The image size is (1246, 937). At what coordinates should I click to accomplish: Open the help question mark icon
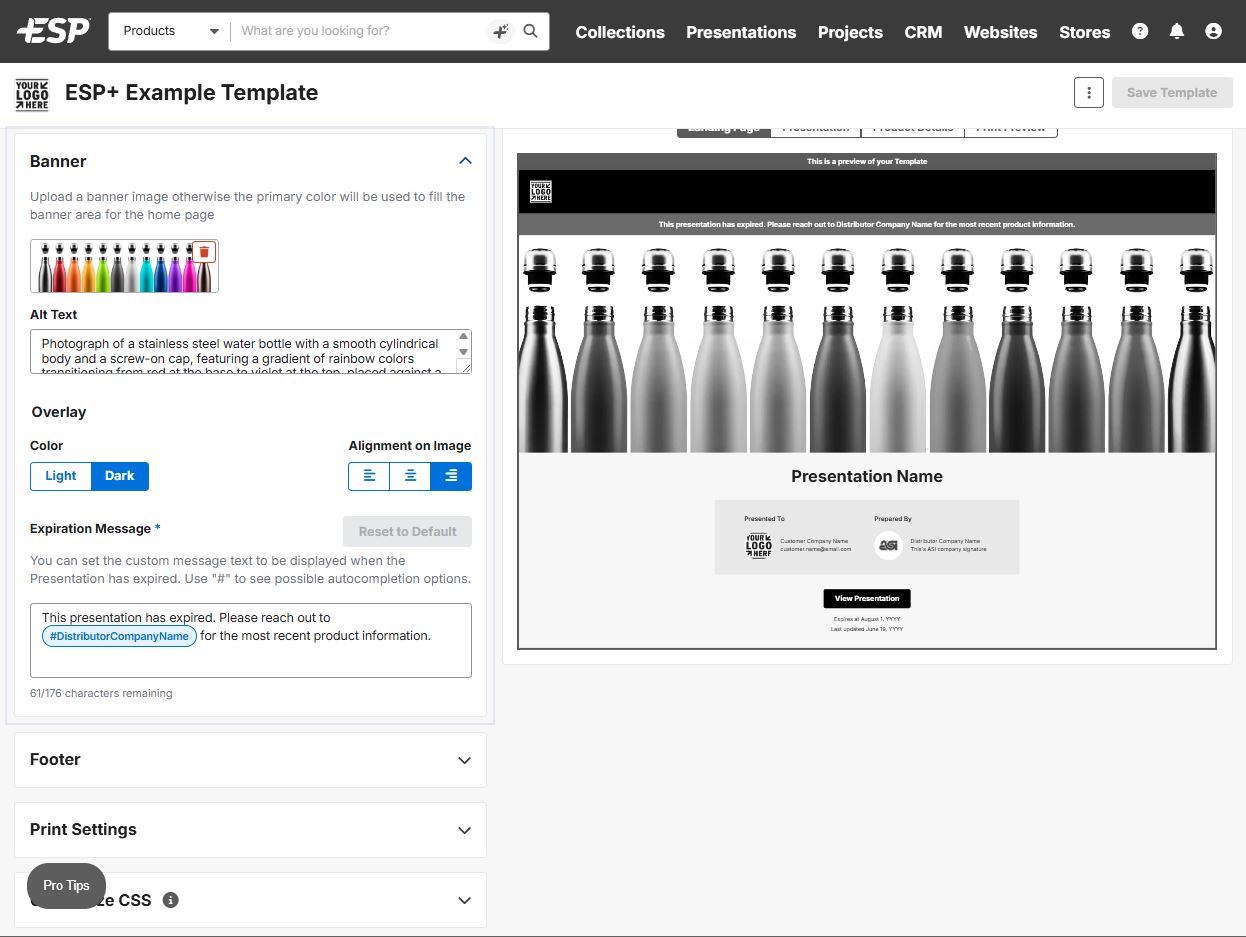(1140, 31)
